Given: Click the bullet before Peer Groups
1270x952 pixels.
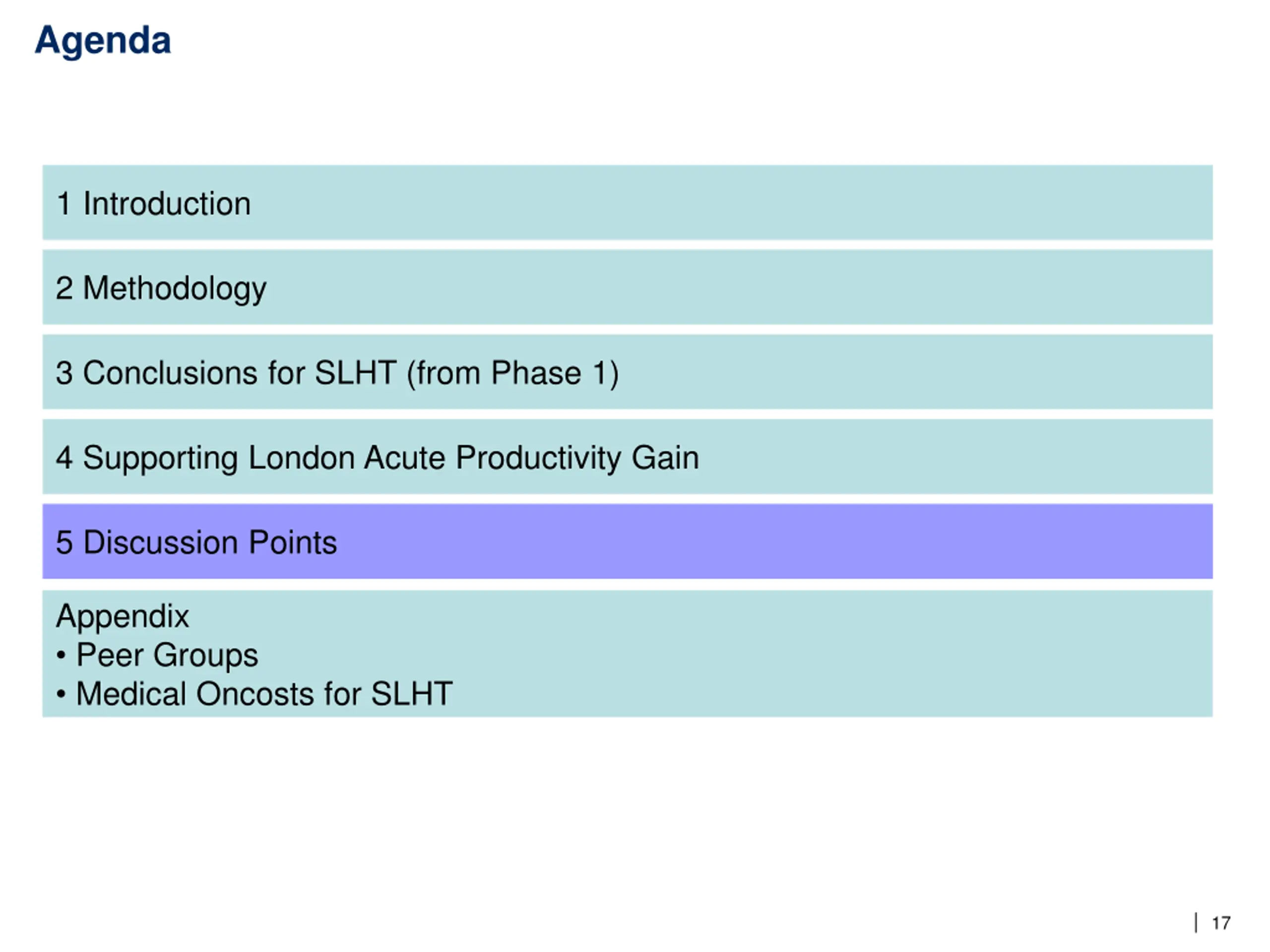Looking at the screenshot, I should pyautogui.click(x=62, y=655).
